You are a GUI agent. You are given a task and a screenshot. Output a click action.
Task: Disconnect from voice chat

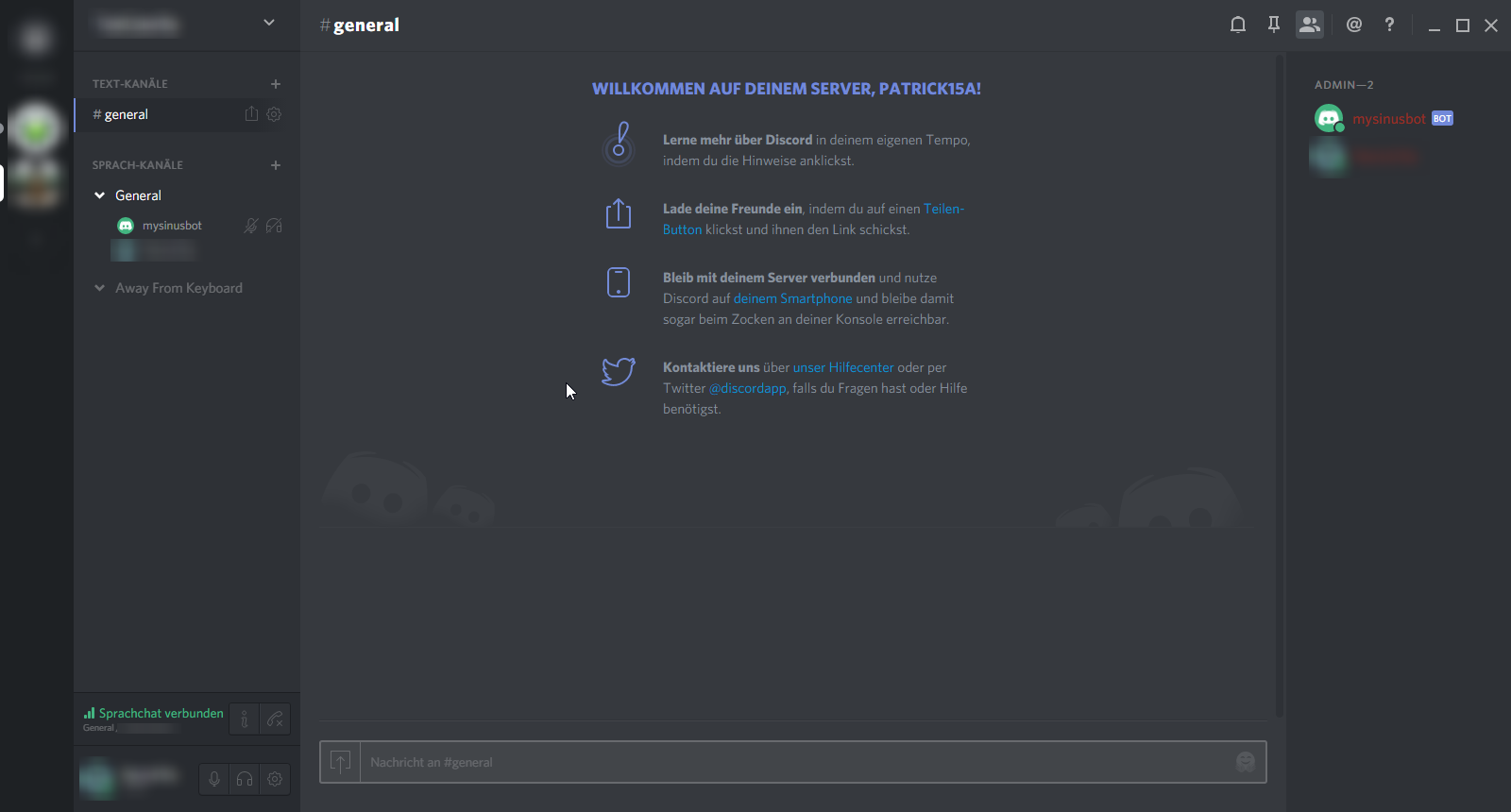275,719
